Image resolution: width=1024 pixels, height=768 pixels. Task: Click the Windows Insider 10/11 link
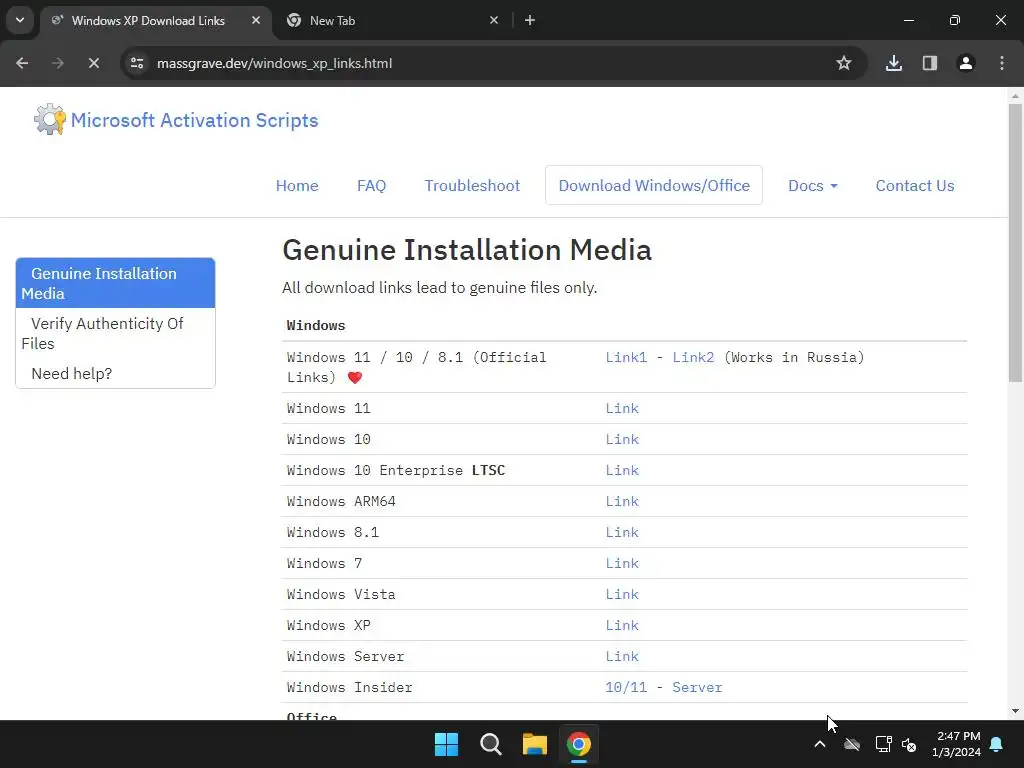[626, 687]
